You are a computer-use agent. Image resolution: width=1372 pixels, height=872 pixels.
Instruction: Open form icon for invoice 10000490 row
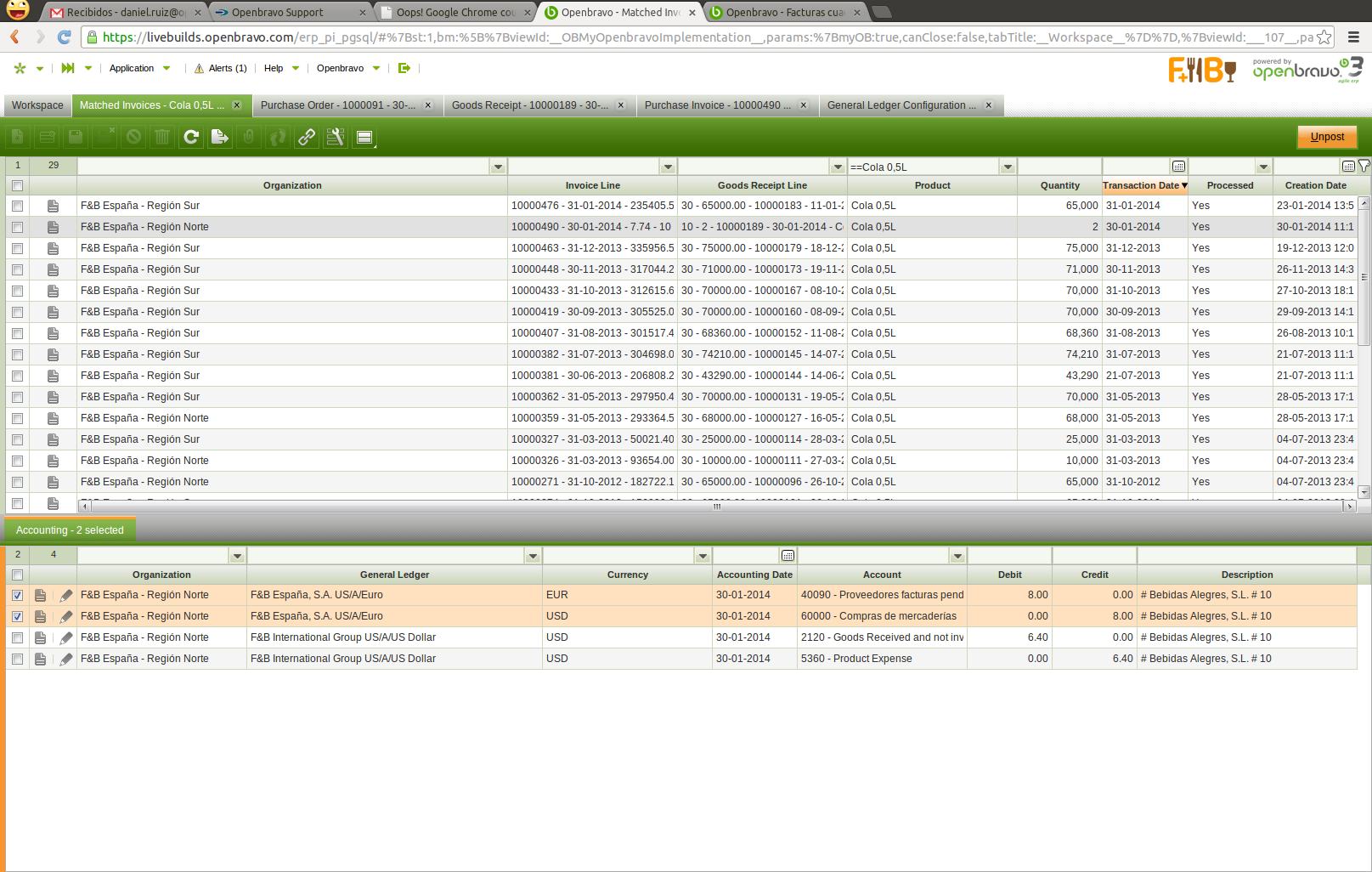(53, 227)
